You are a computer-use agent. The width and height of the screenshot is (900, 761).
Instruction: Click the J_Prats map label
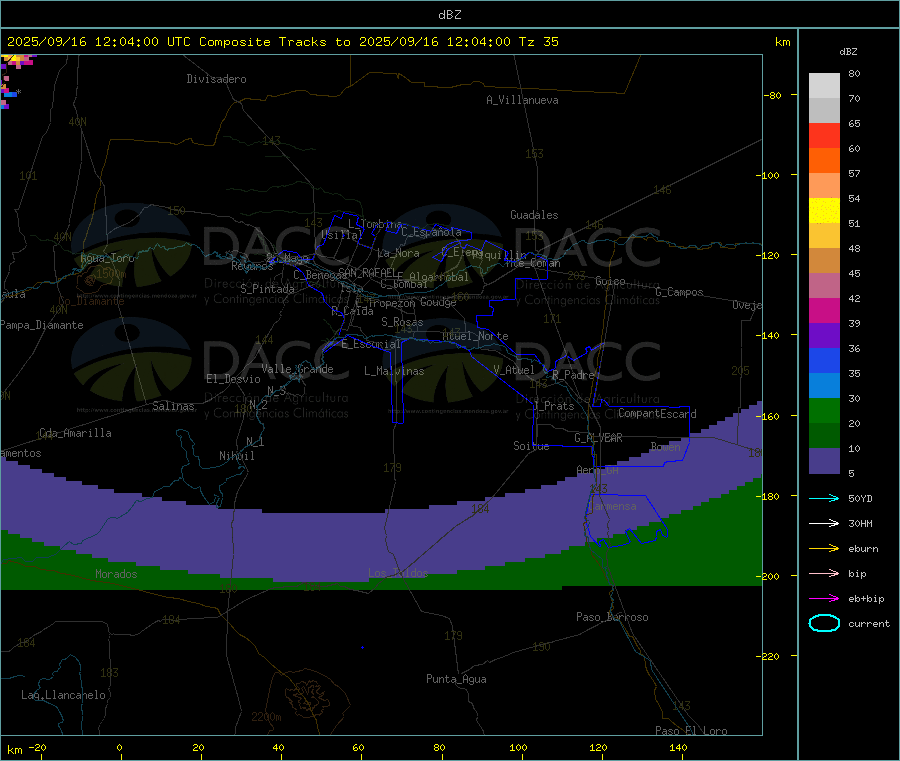coord(554,406)
